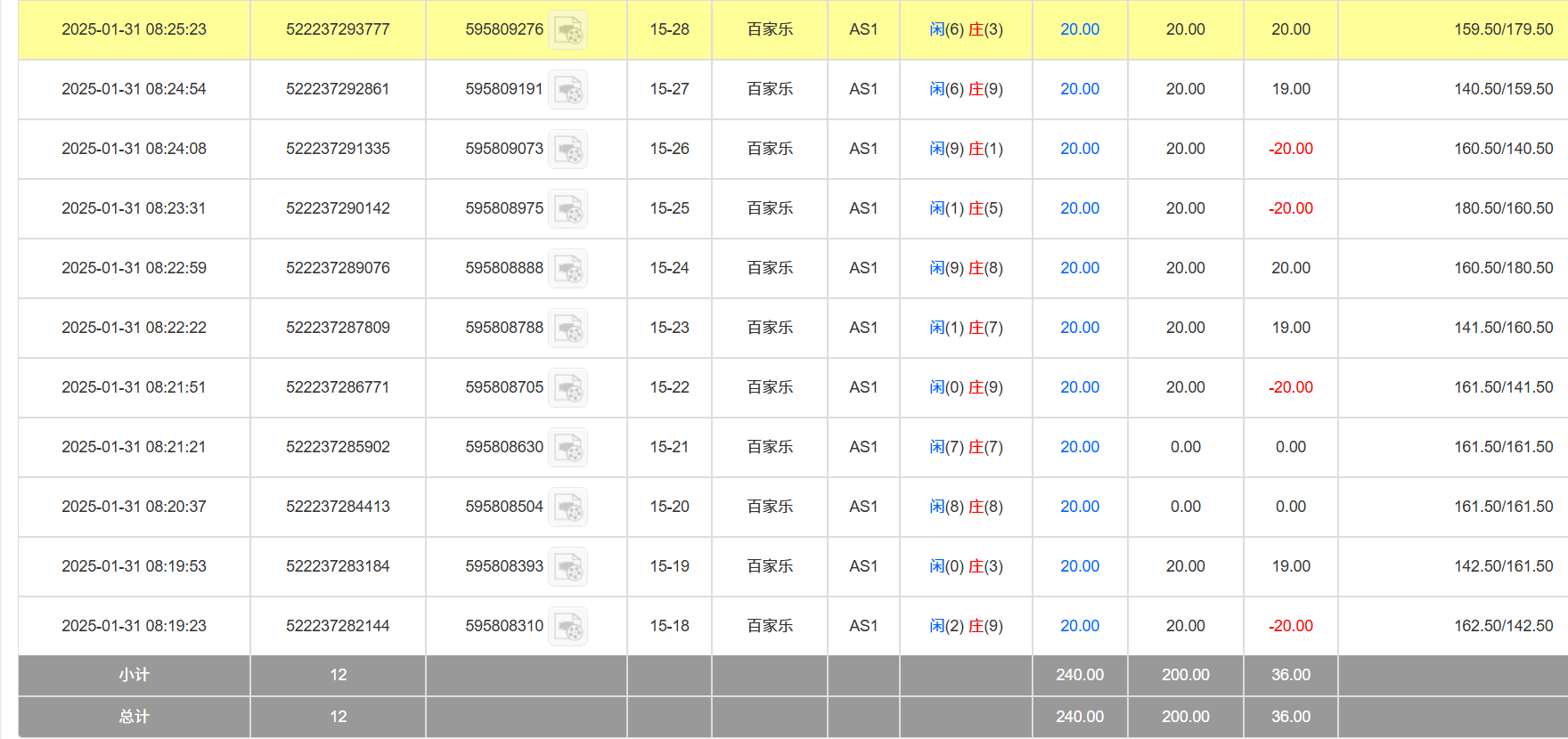Screen dimensions: 1568x739
Task: Play replay for round 595808504
Action: pos(568,508)
